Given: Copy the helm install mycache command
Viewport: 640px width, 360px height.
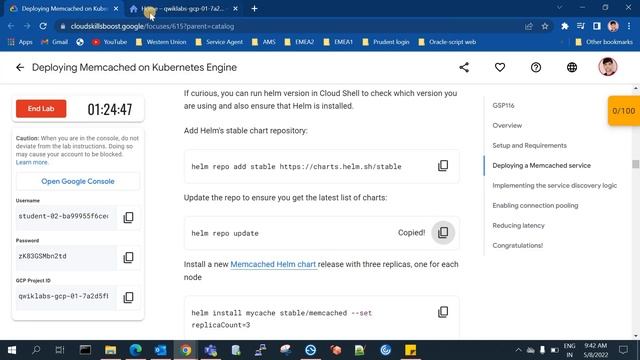Looking at the screenshot, I should (x=443, y=312).
